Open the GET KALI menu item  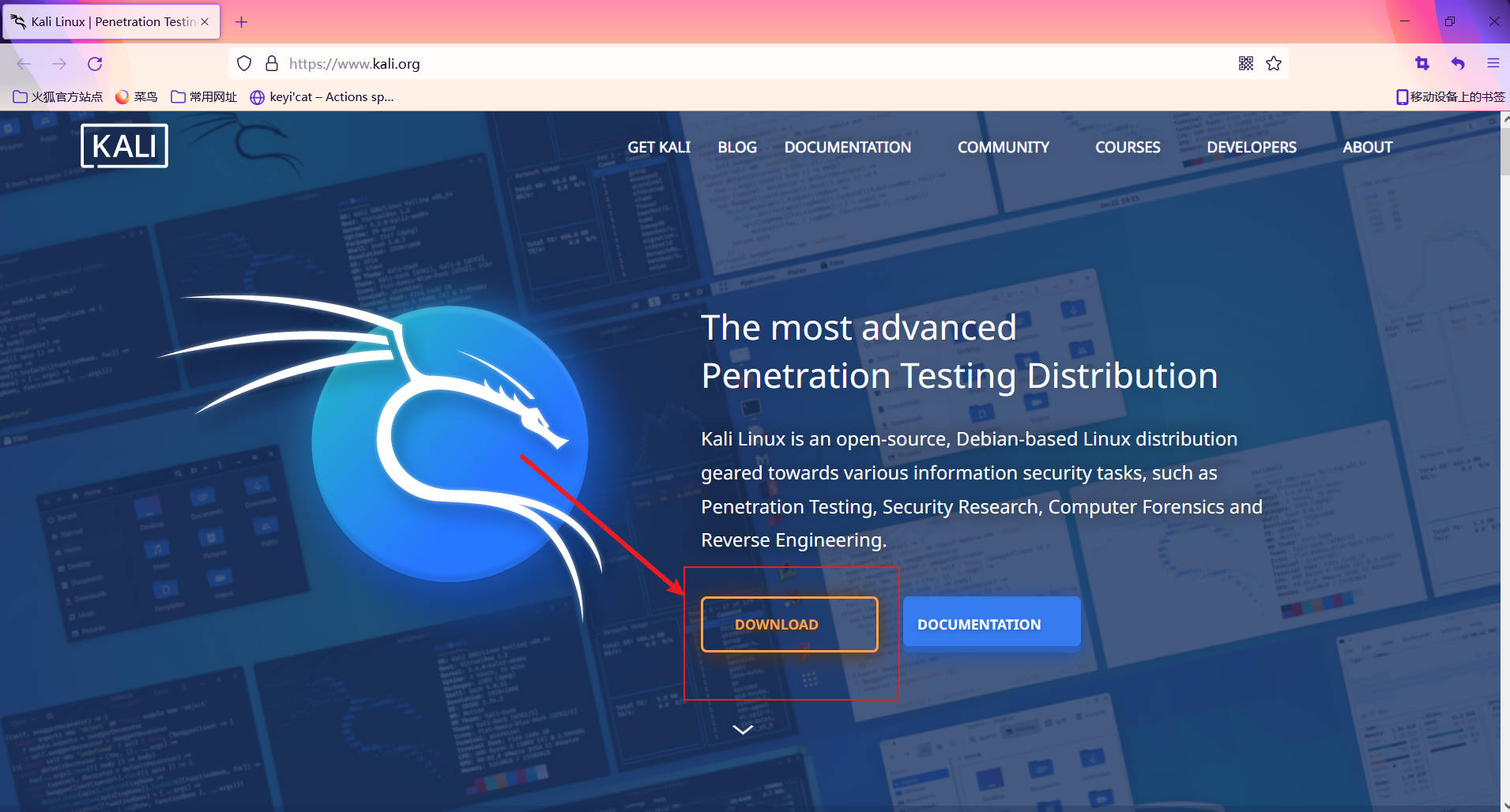(658, 148)
